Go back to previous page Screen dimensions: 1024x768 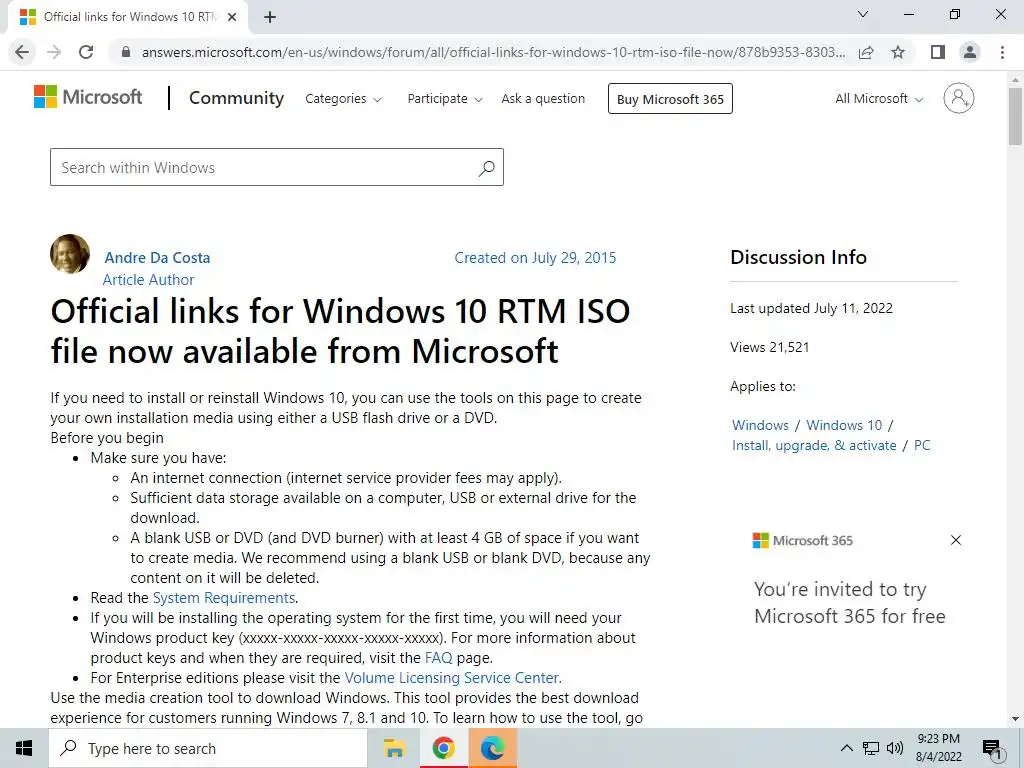click(x=22, y=52)
